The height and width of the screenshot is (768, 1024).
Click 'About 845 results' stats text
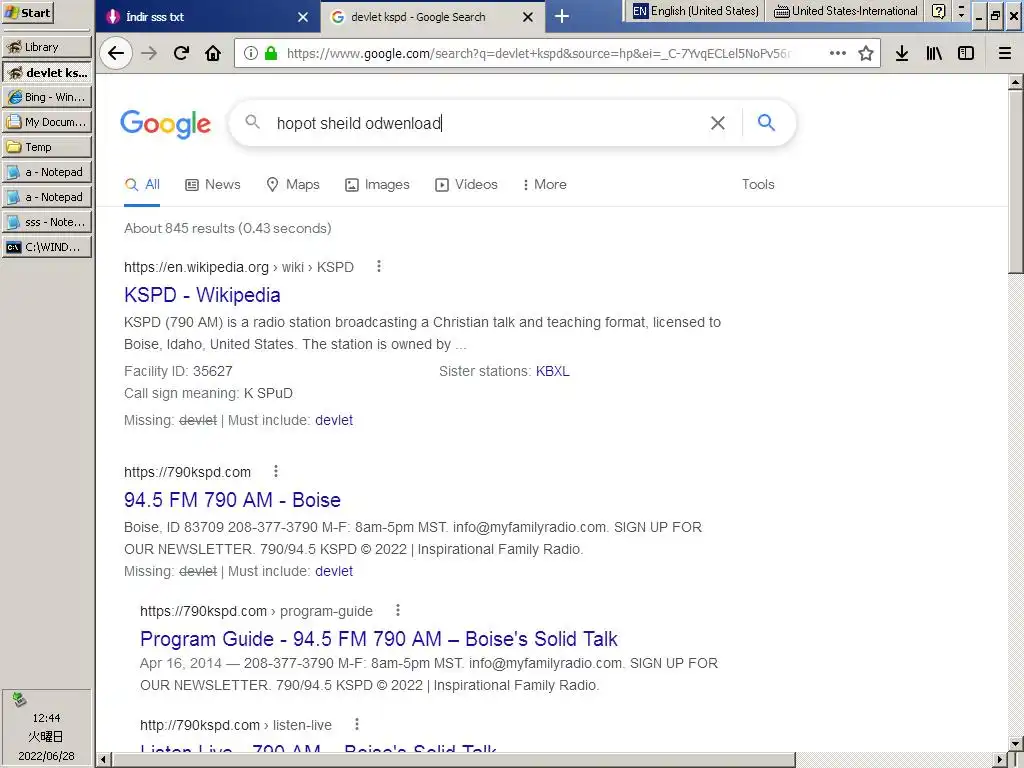coord(228,229)
